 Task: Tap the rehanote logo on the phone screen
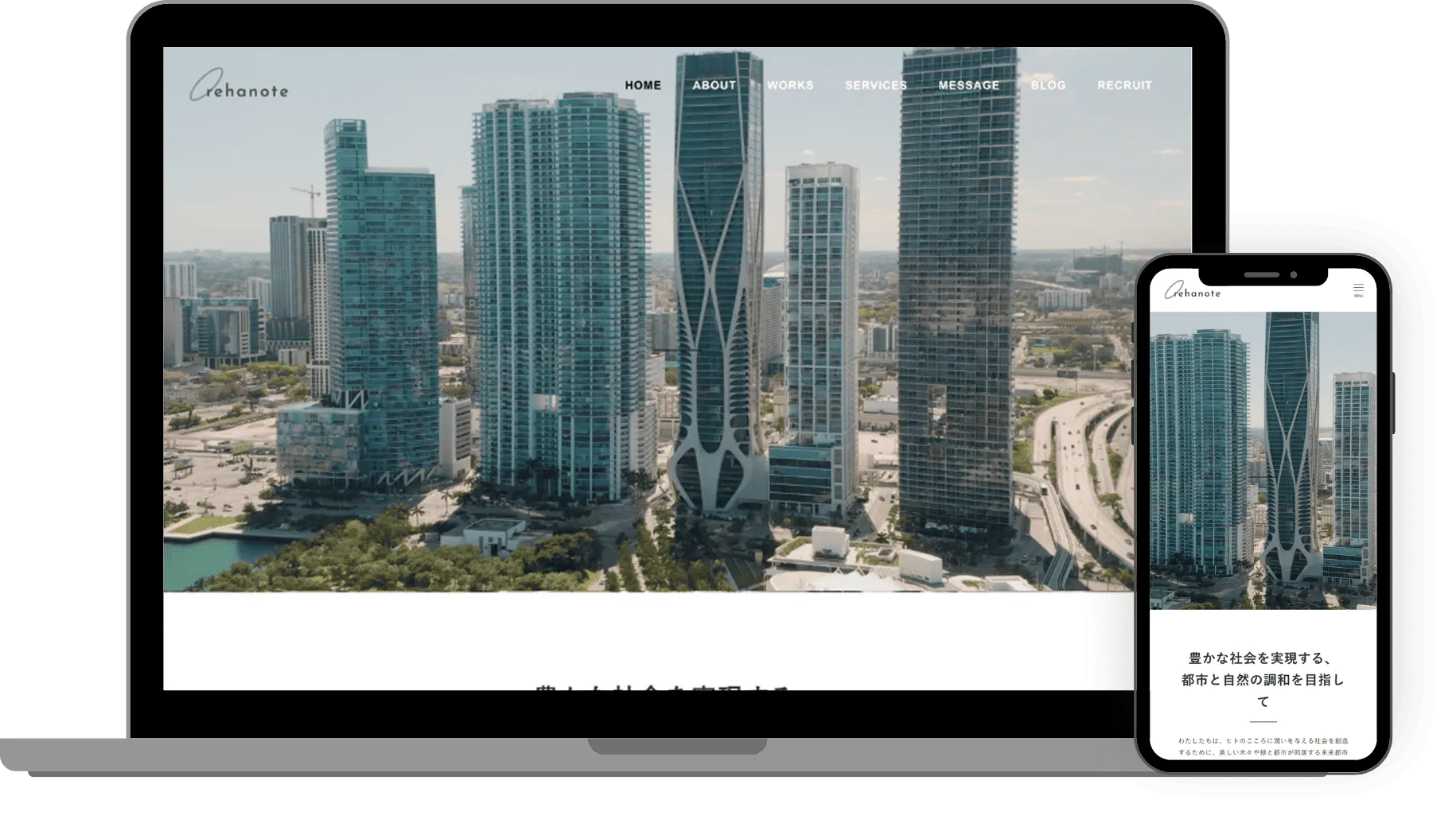coord(1192,290)
